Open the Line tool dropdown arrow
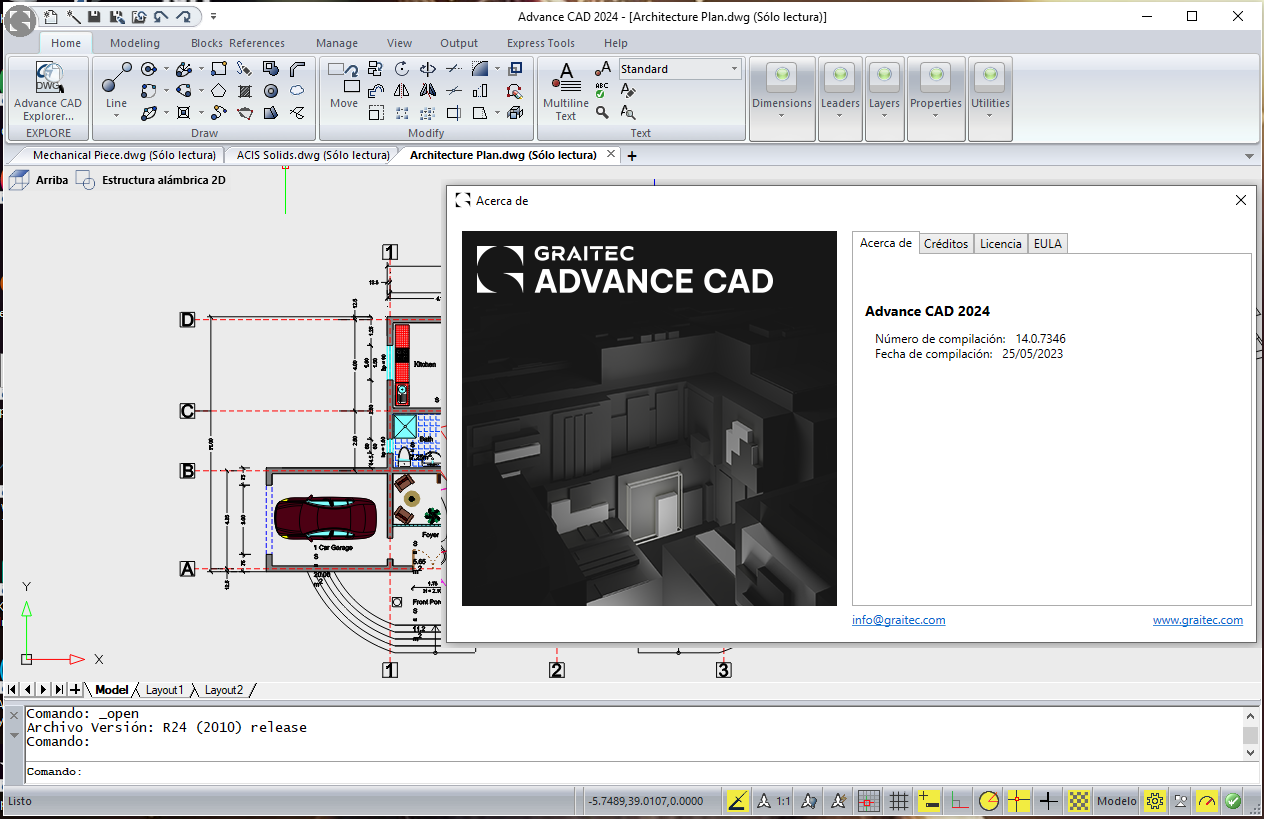The image size is (1264, 819). pyautogui.click(x=116, y=116)
